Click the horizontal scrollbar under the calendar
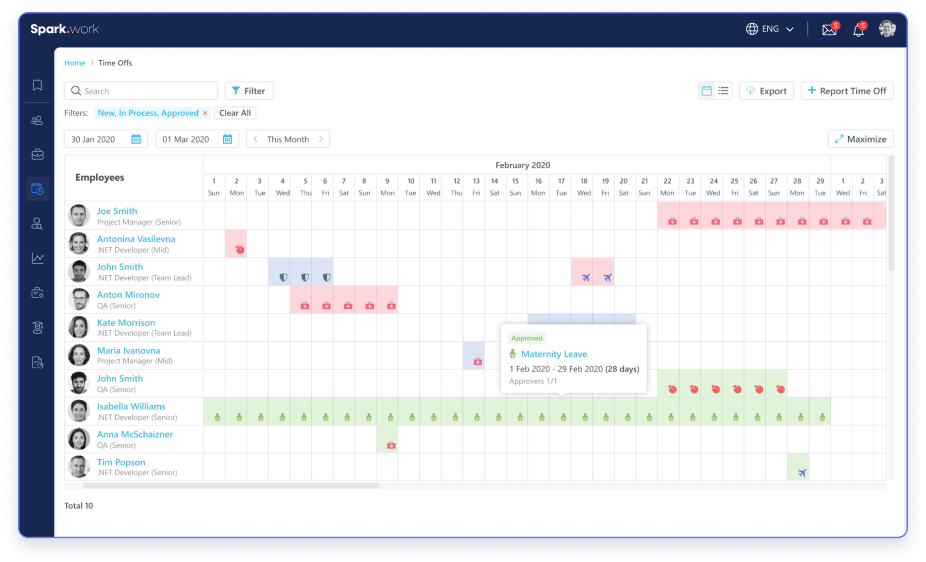This screenshot has height=562, width=926. 230,486
